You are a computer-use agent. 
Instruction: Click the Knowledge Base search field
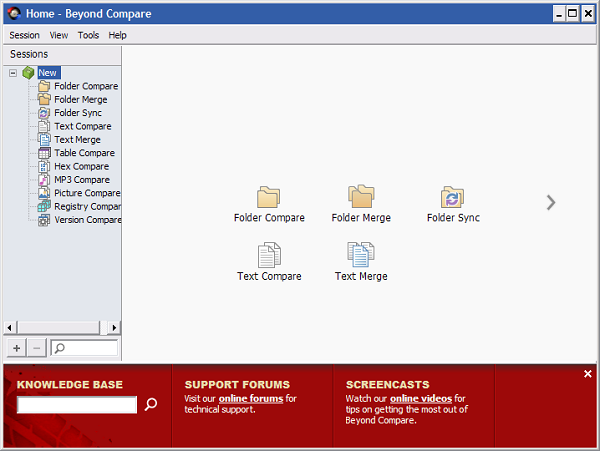pos(77,405)
